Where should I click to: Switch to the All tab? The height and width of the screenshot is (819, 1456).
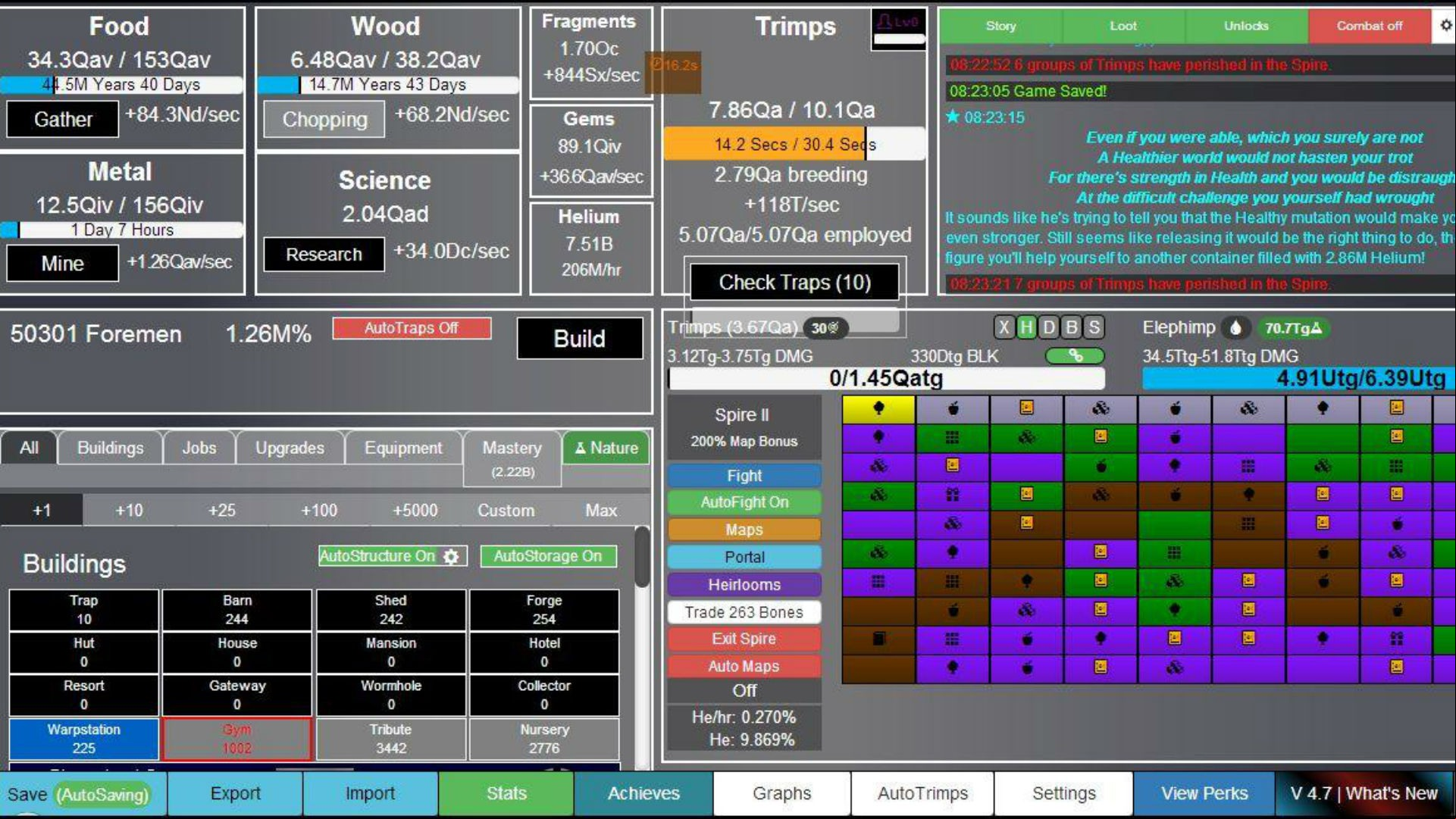click(x=29, y=448)
